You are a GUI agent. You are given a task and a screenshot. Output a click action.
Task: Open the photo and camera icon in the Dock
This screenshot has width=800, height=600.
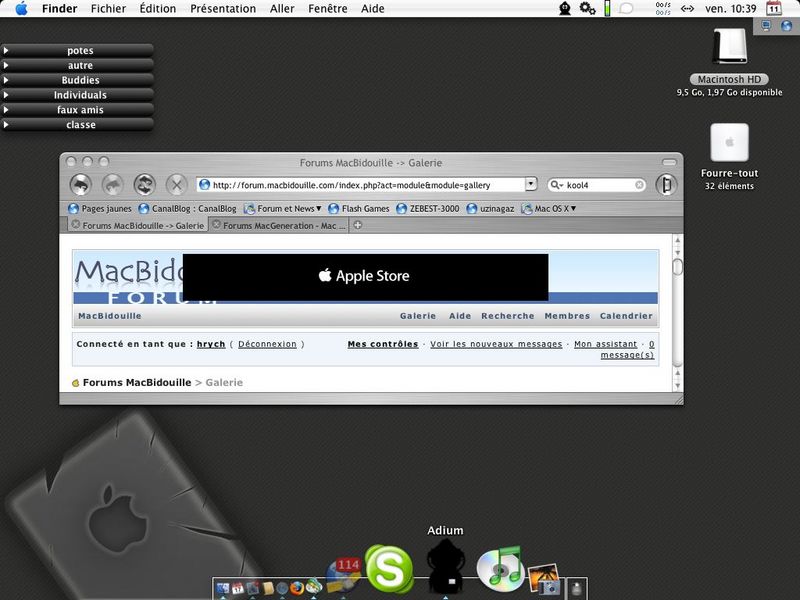(544, 579)
